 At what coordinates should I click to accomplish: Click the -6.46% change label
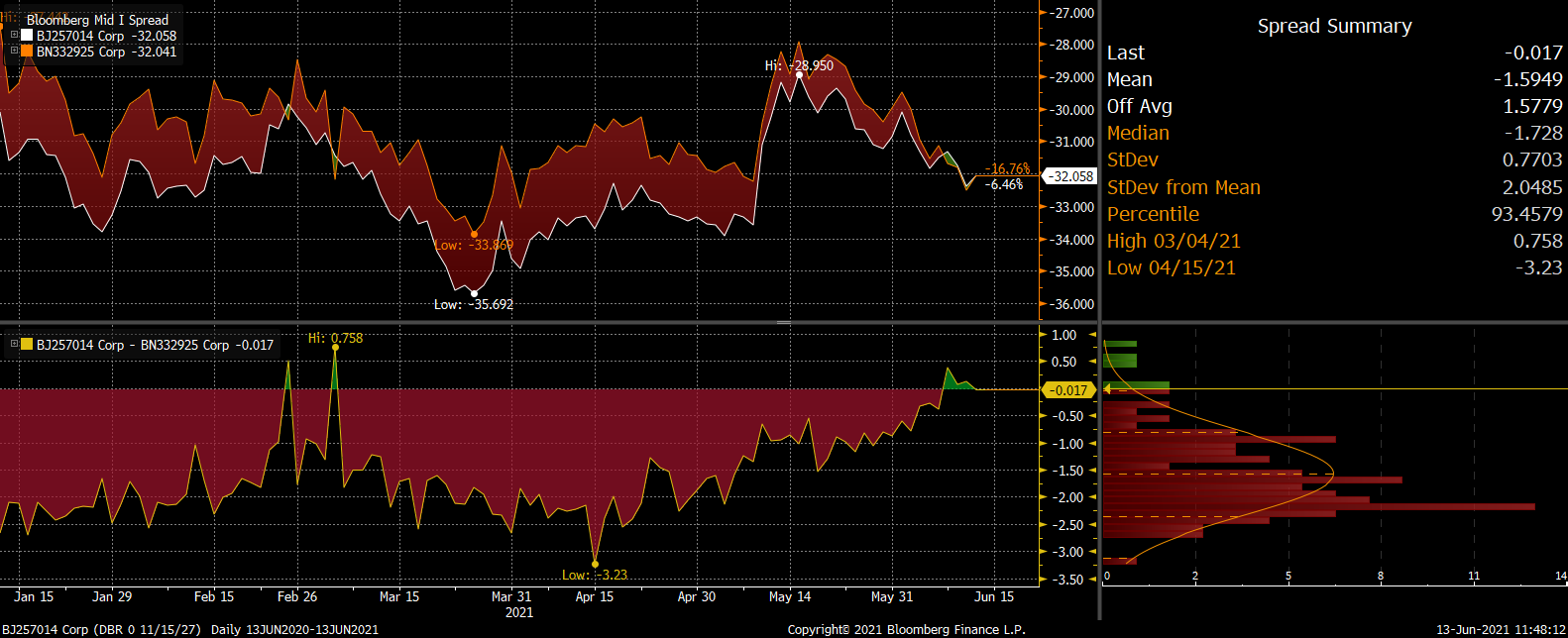pos(1004,184)
